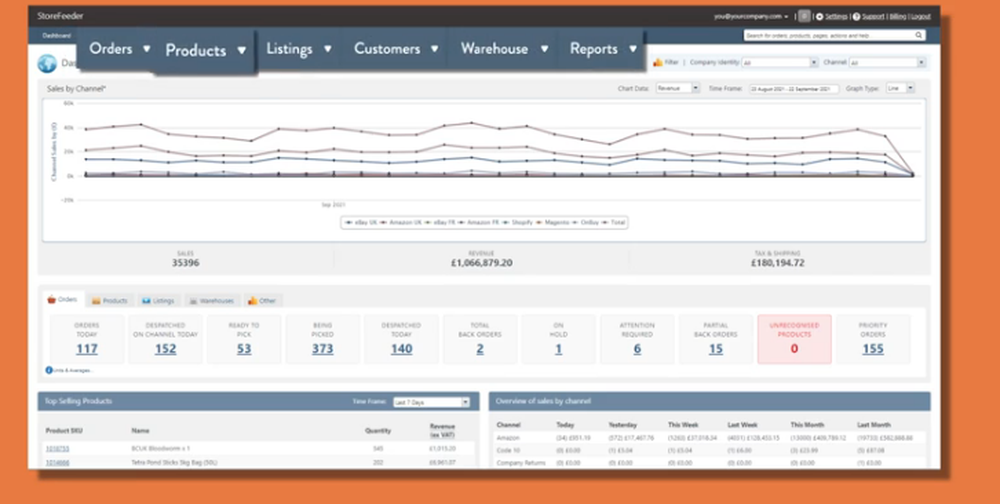
Task: Click the Amazon row in sales overview
Action: click(709, 438)
